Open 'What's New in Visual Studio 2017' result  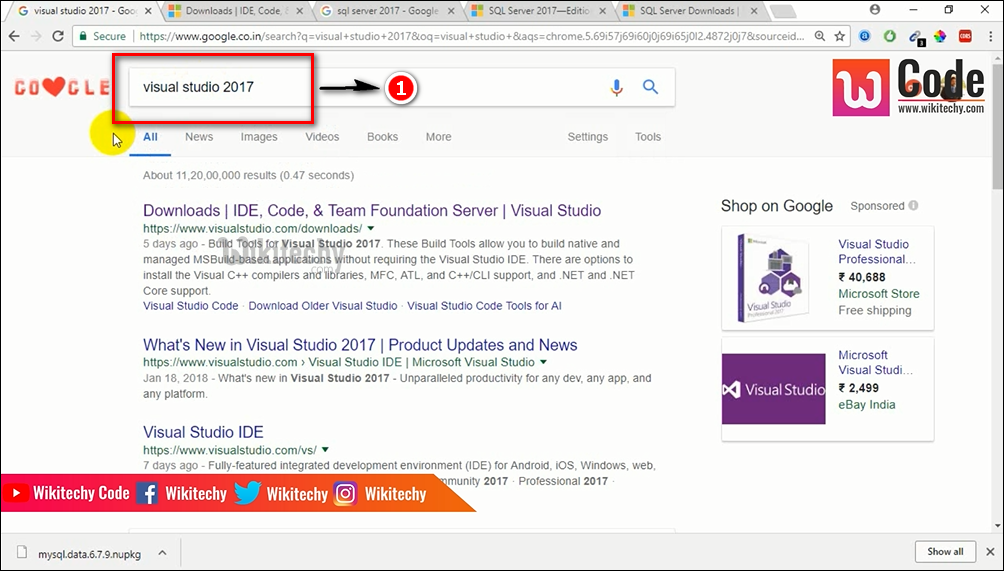(x=360, y=345)
